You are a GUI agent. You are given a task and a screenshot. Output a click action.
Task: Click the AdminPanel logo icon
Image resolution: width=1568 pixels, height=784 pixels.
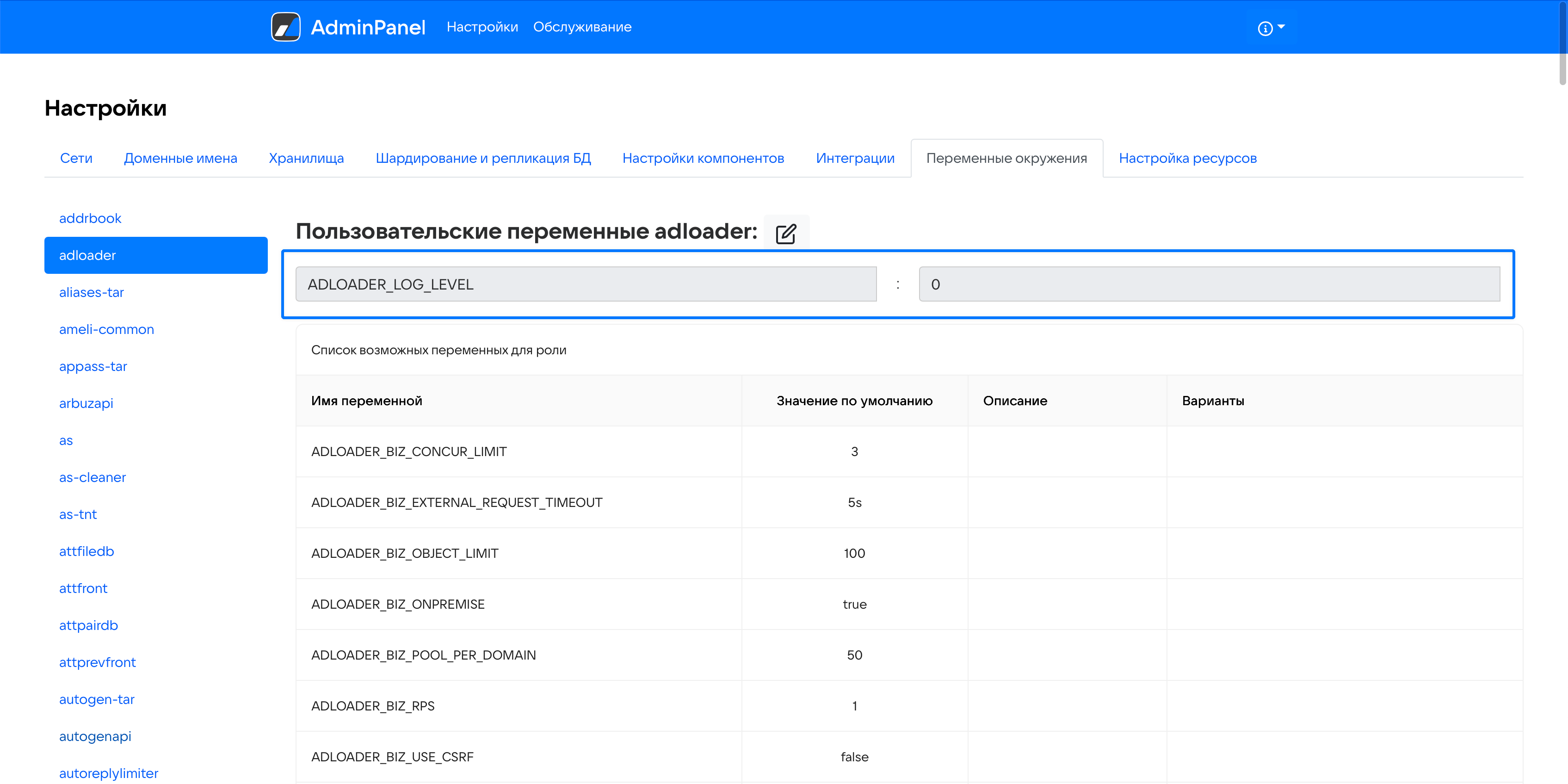coord(285,27)
